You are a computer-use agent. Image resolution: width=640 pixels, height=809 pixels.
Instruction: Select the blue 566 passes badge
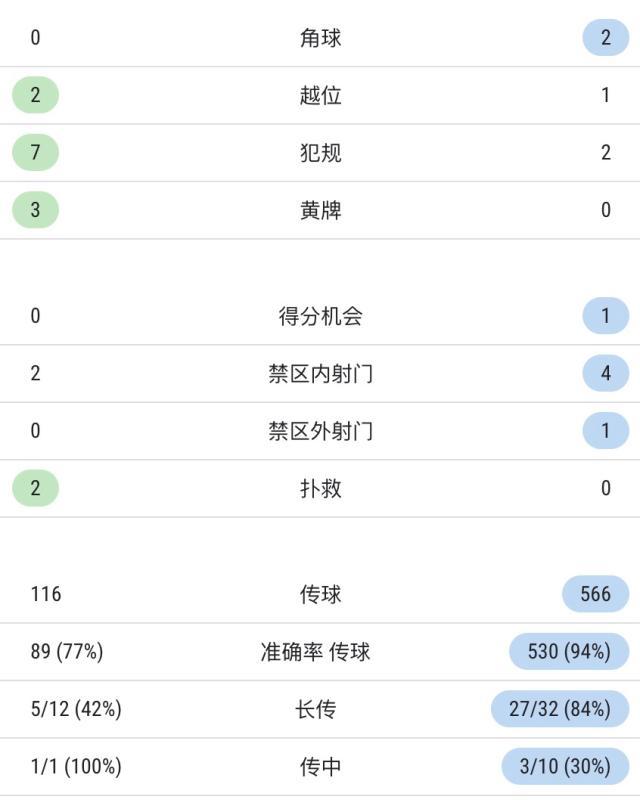pos(595,594)
